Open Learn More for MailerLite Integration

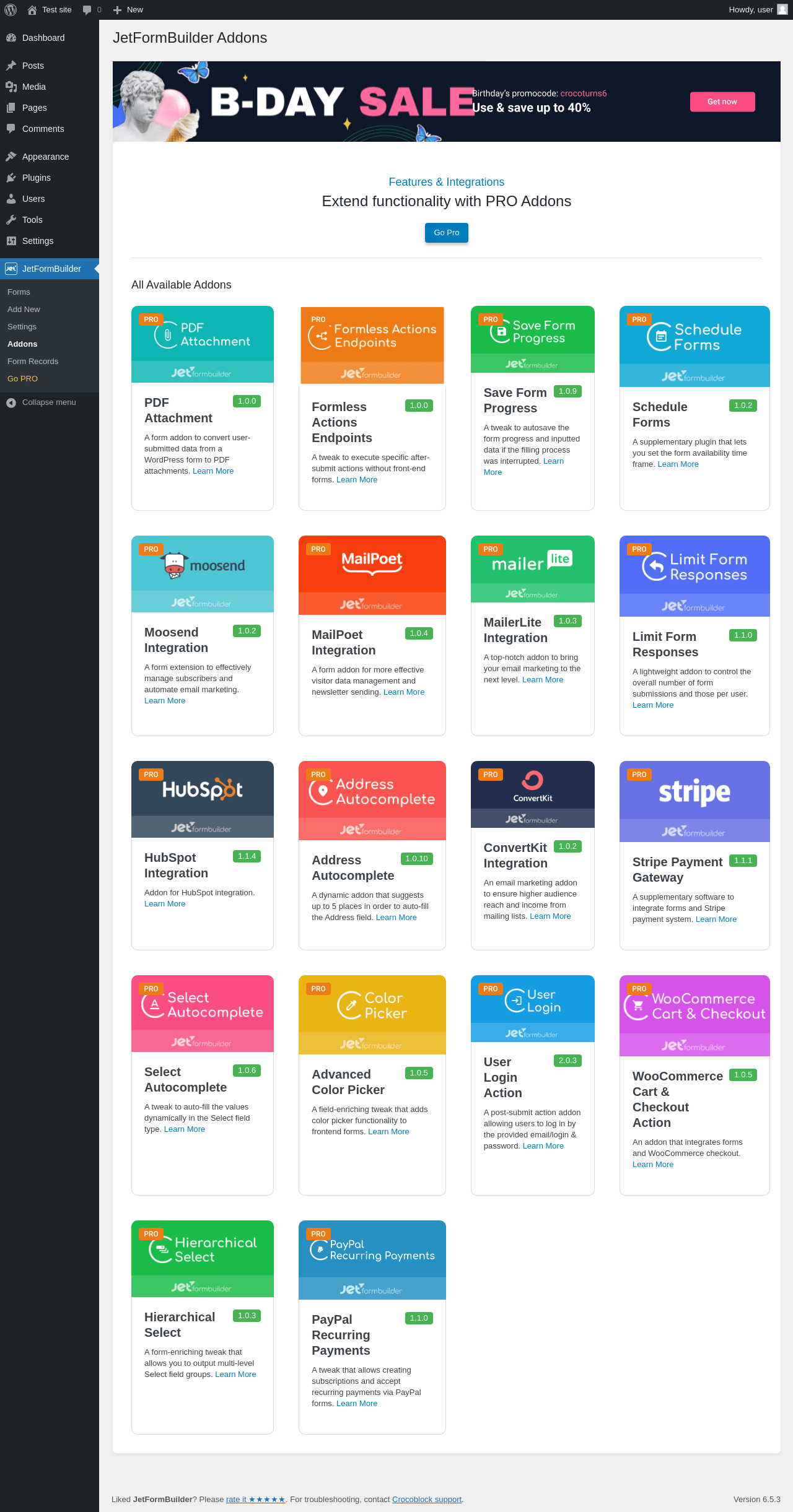click(x=543, y=680)
